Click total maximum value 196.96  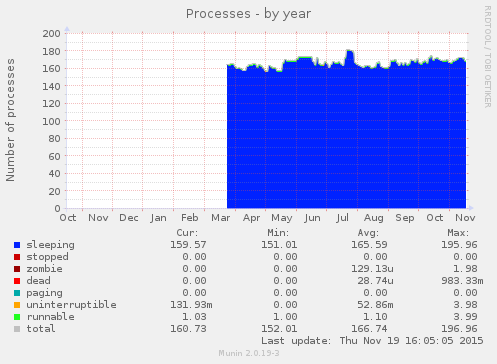[459, 329]
